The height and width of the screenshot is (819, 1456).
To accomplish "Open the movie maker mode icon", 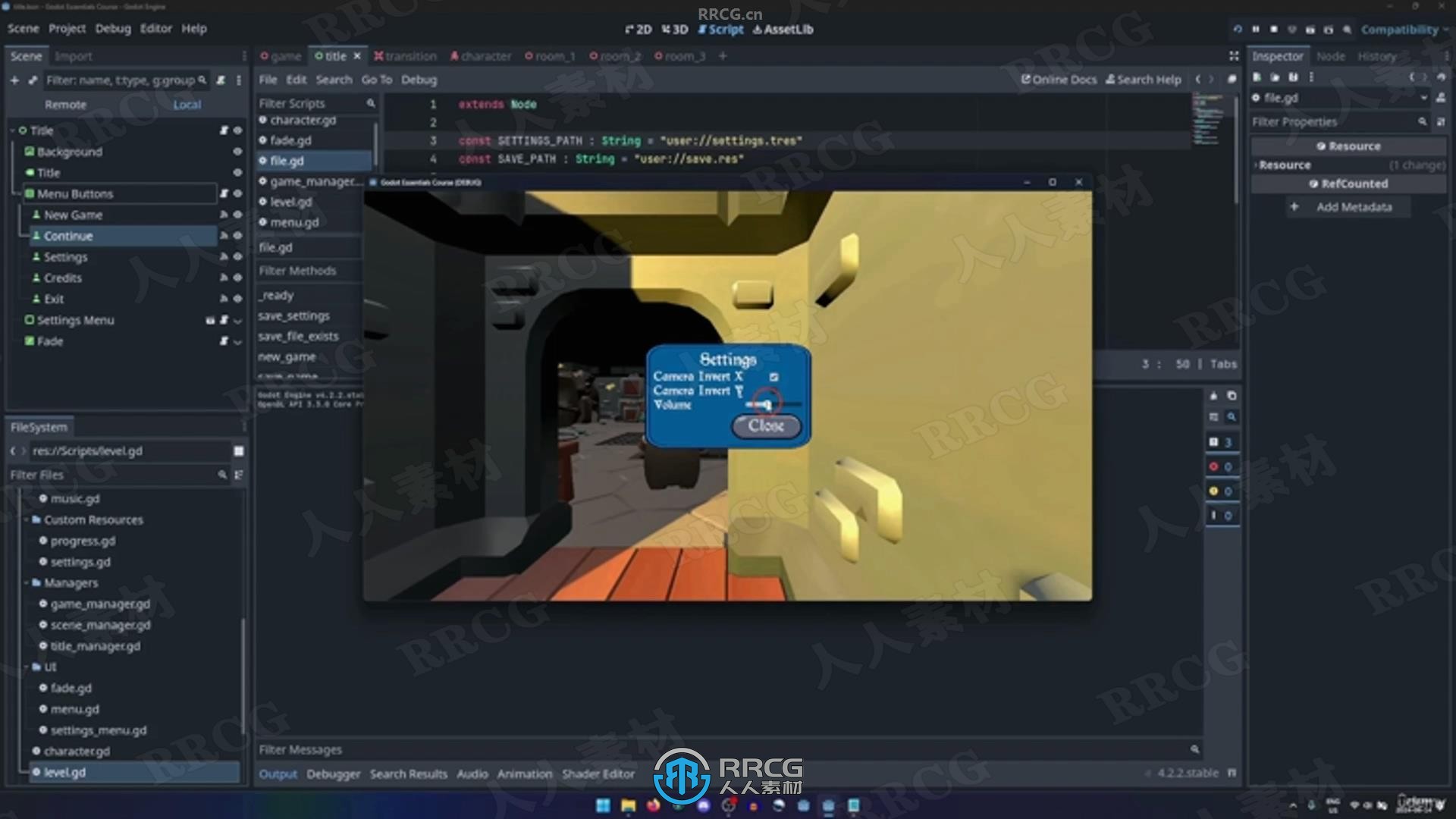I will coord(1347,30).
